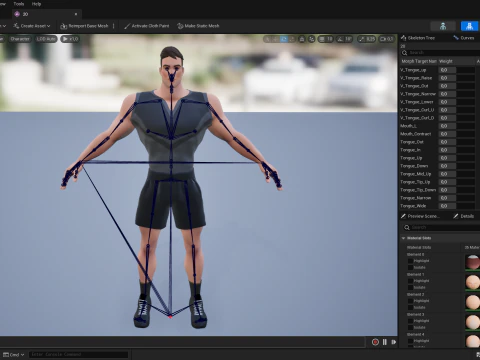Open the Details tab
Screen dimensions: 480x360
coord(464,216)
